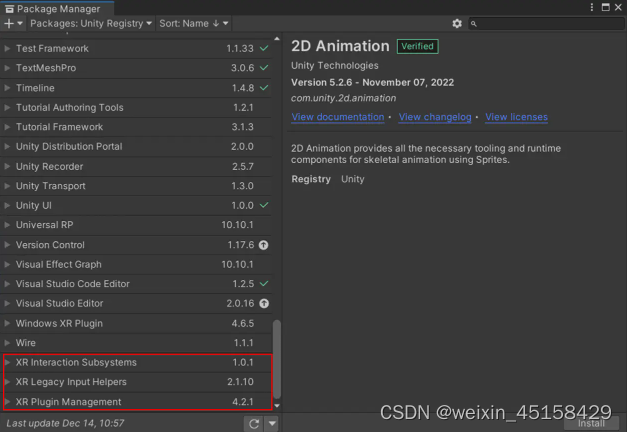The width and height of the screenshot is (628, 432).
Task: Select XR Legacy Input Helpers package
Action: click(137, 382)
